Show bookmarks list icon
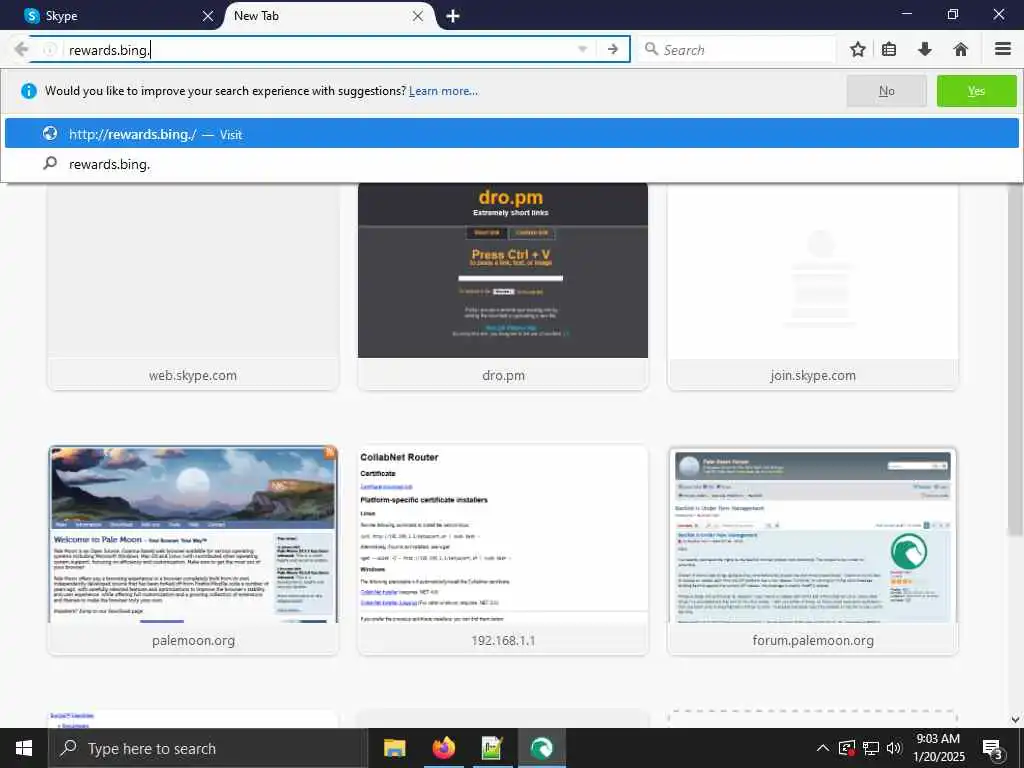Screen dimensions: 1024x768 tap(889, 50)
